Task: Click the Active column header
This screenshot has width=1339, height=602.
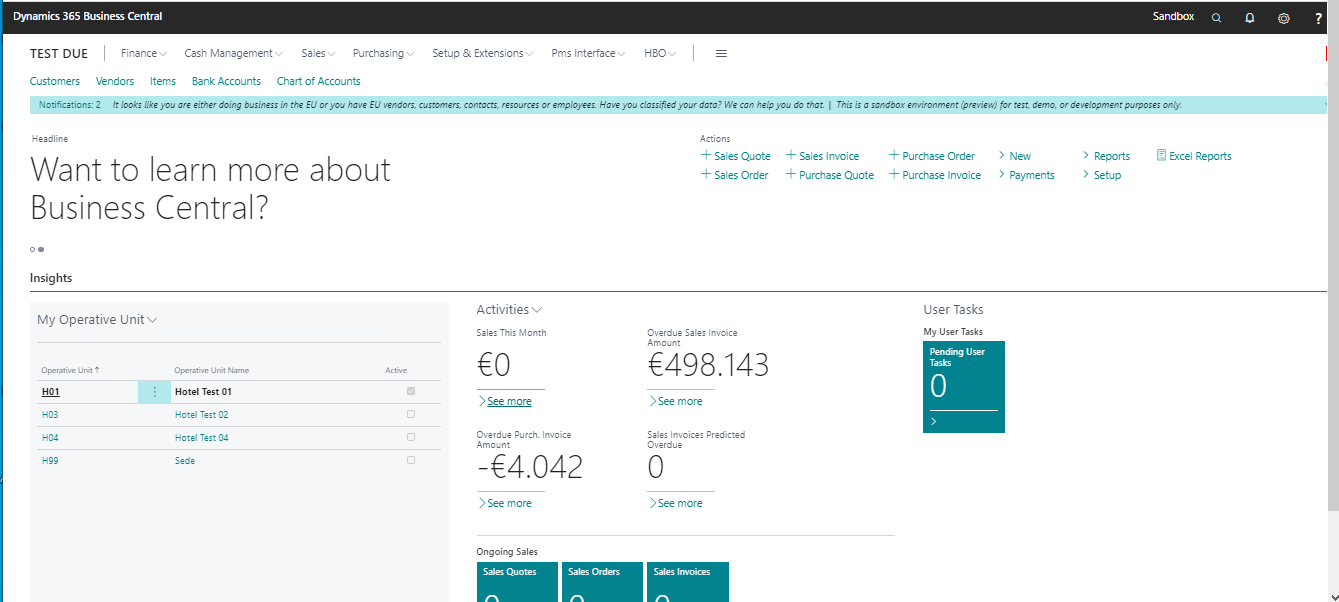Action: [396, 370]
